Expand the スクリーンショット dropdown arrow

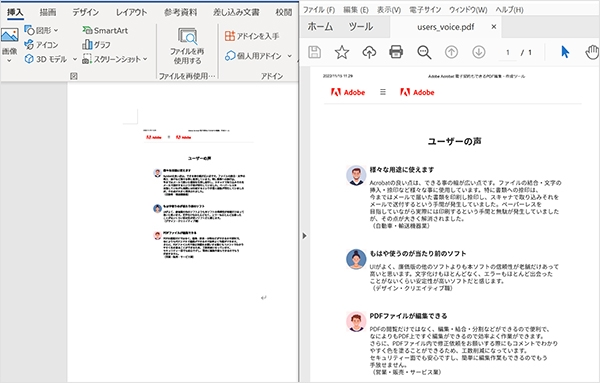145,59
